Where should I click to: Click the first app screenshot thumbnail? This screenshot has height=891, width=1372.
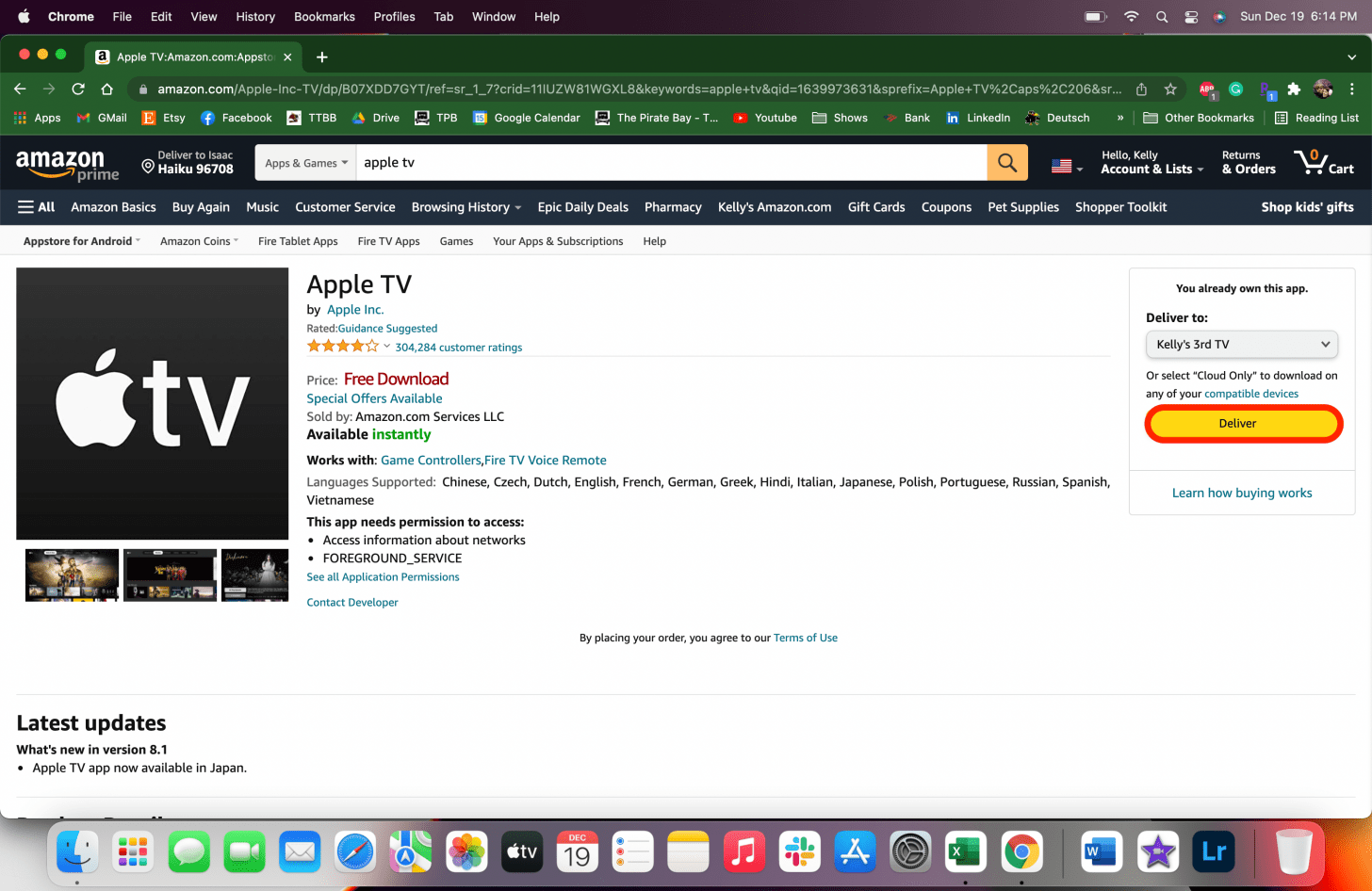[x=72, y=575]
